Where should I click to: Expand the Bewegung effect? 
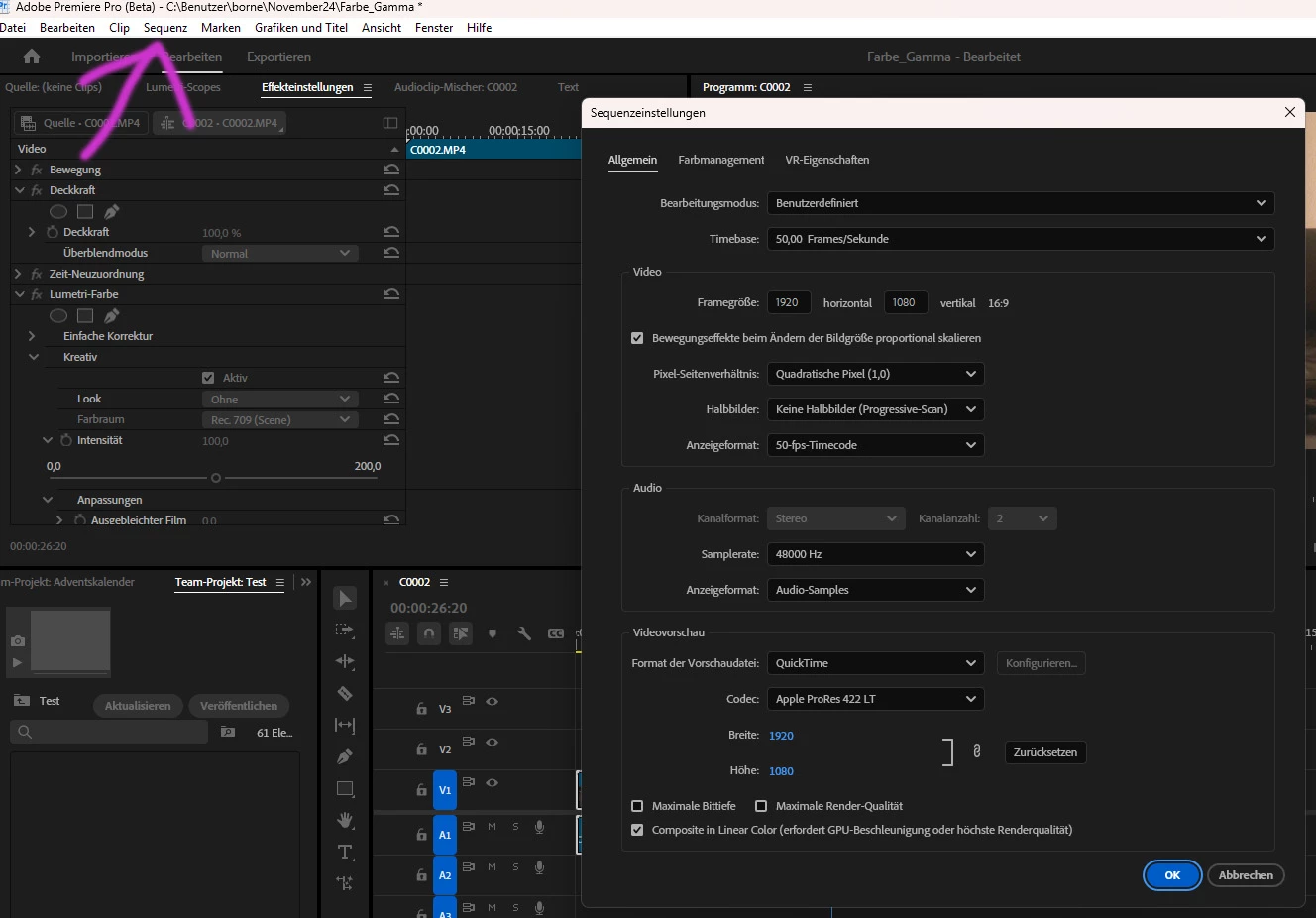click(18, 170)
